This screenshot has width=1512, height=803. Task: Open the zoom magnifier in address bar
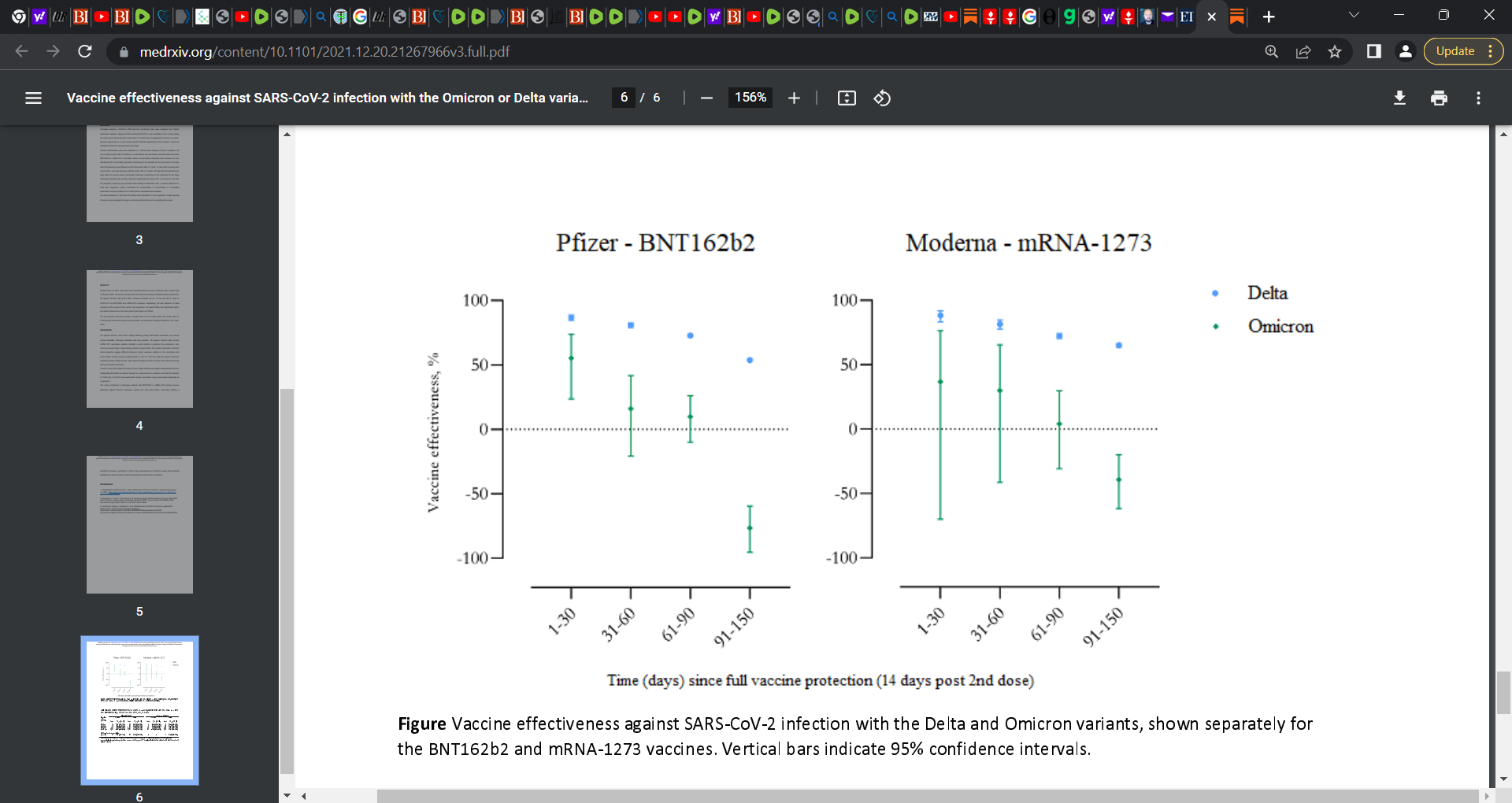[x=1272, y=51]
